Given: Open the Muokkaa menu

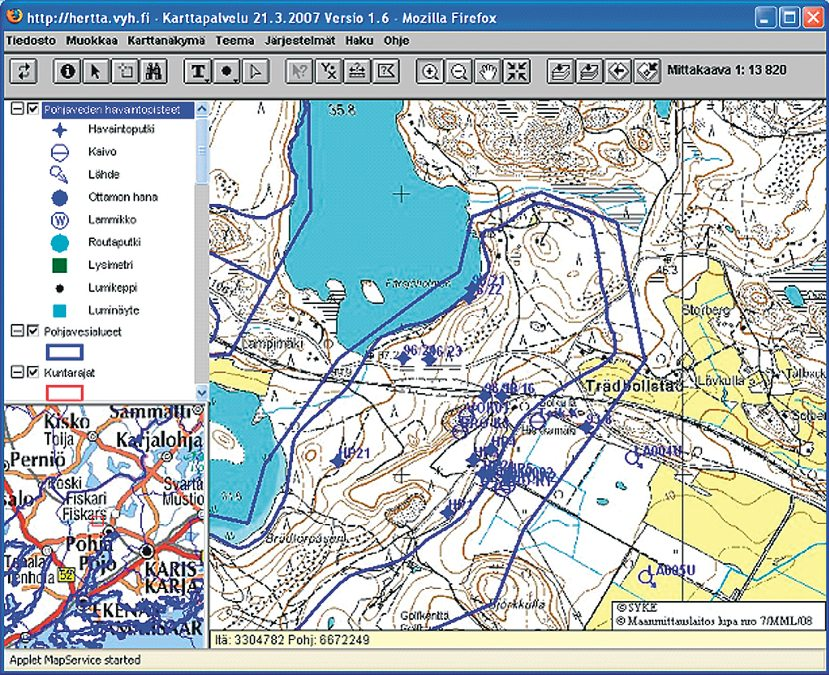Looking at the screenshot, I should [x=92, y=41].
